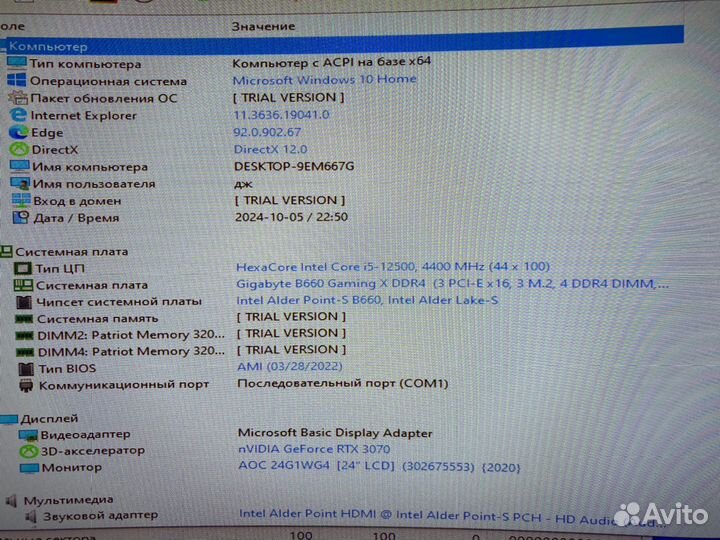
Task: Select the Мультимедиа group header
Action: 68,499
